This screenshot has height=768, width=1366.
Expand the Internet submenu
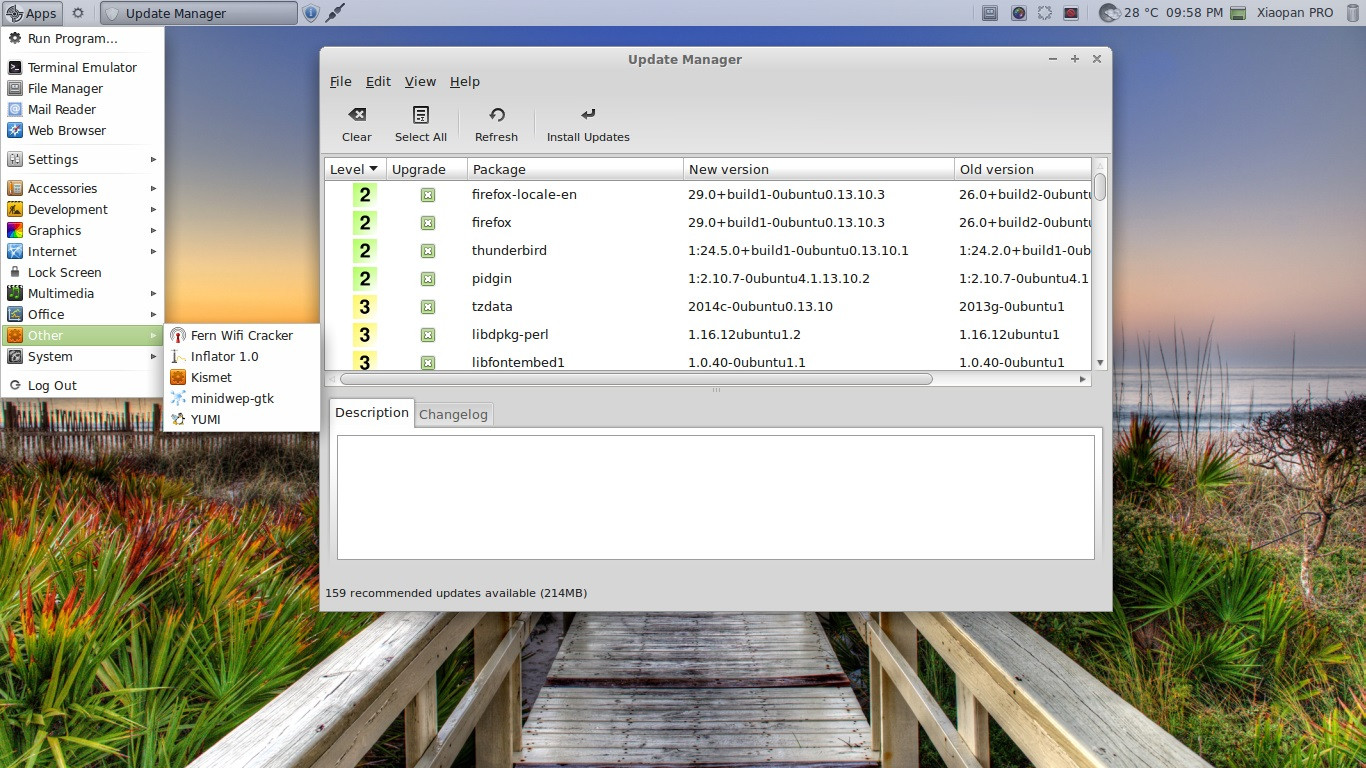(x=82, y=251)
